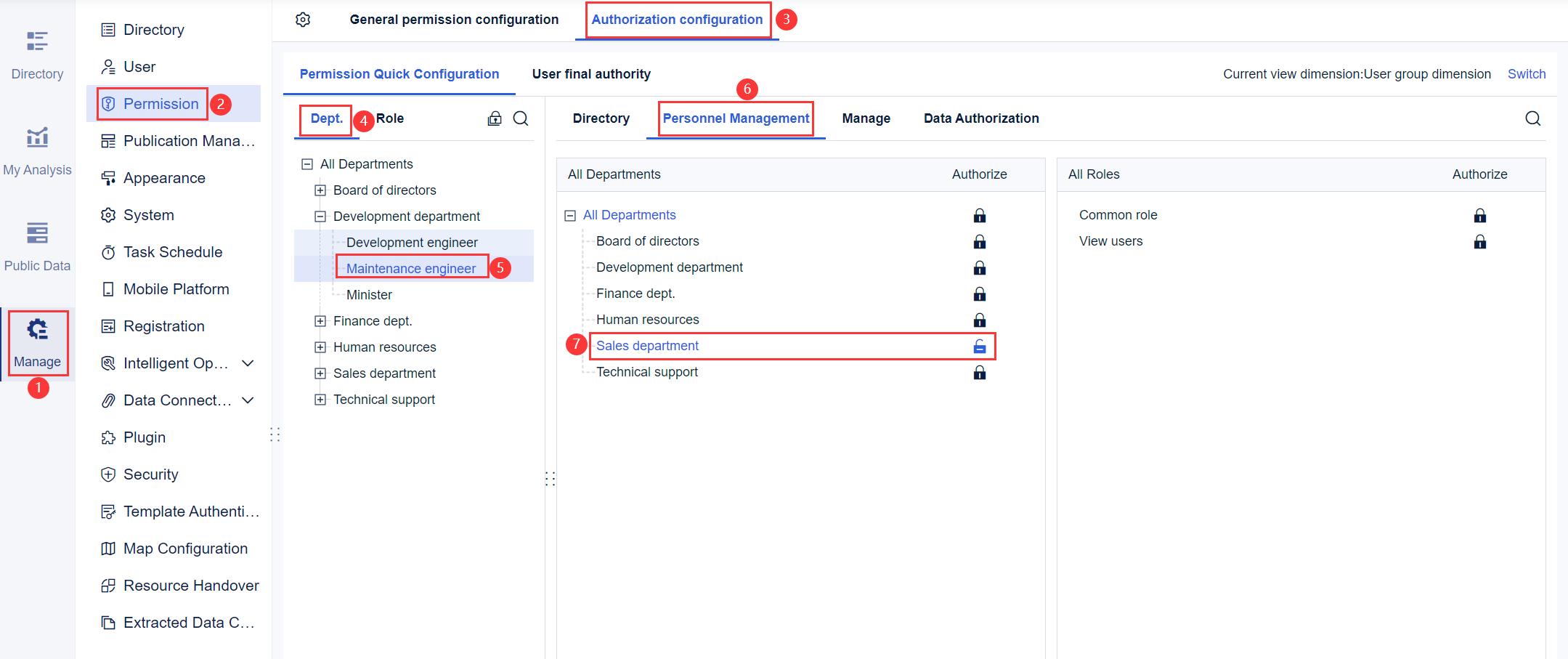This screenshot has height=659, width=1568.
Task: Collapse the Development department tree node
Action: click(x=320, y=216)
